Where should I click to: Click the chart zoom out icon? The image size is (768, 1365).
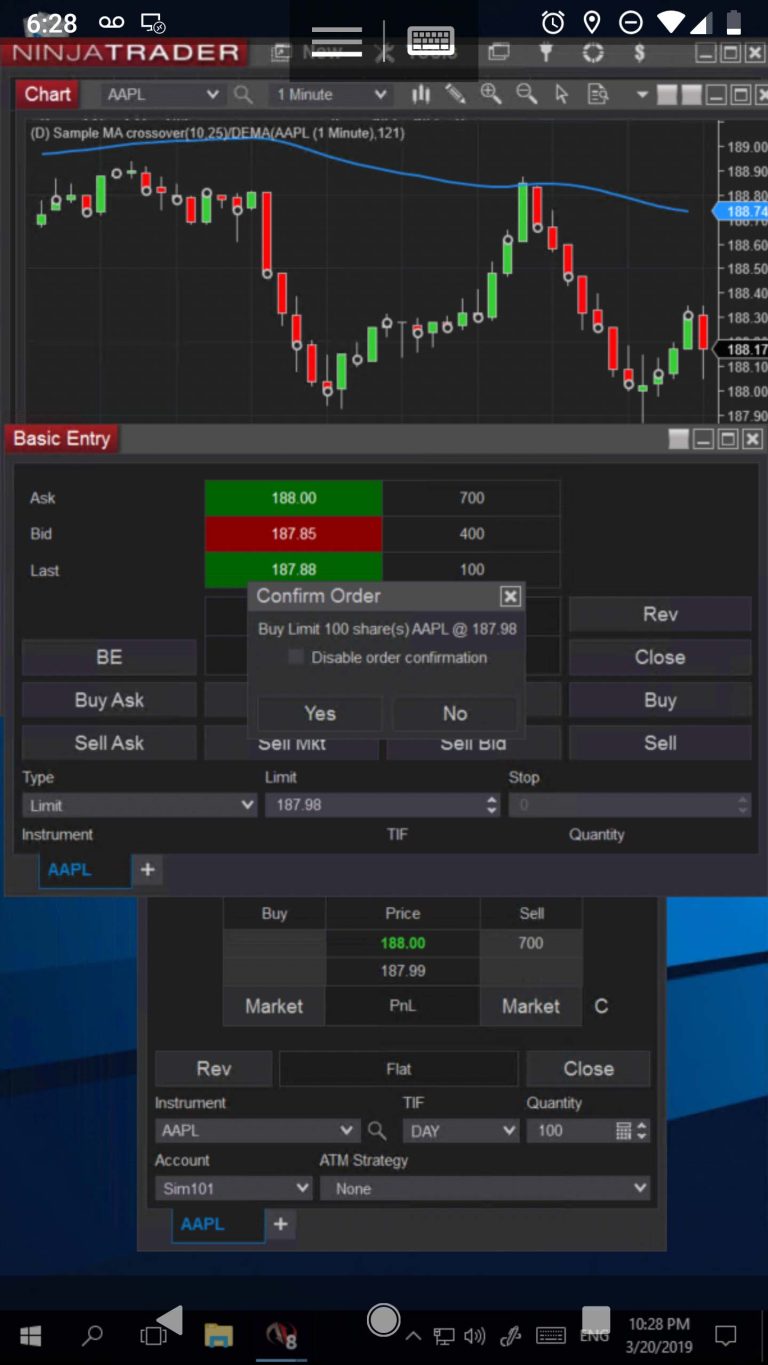[526, 94]
